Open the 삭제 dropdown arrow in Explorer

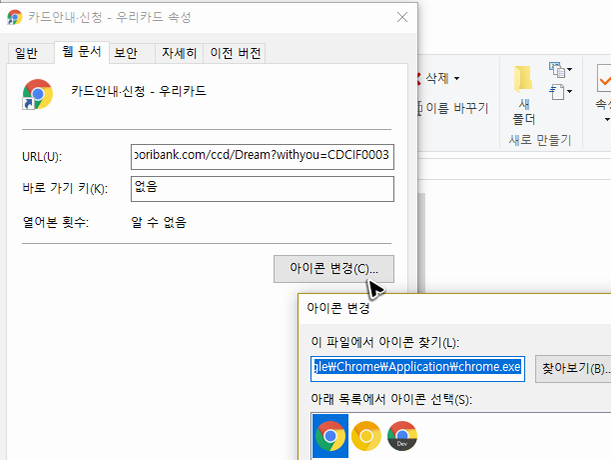457,79
